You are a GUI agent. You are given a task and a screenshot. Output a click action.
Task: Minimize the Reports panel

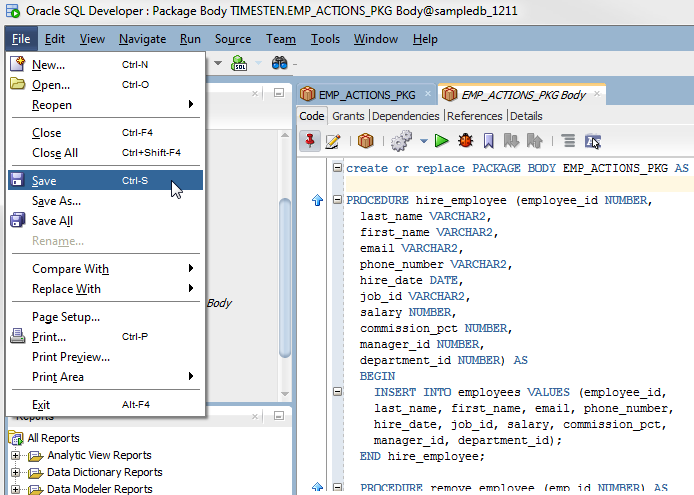(279, 416)
